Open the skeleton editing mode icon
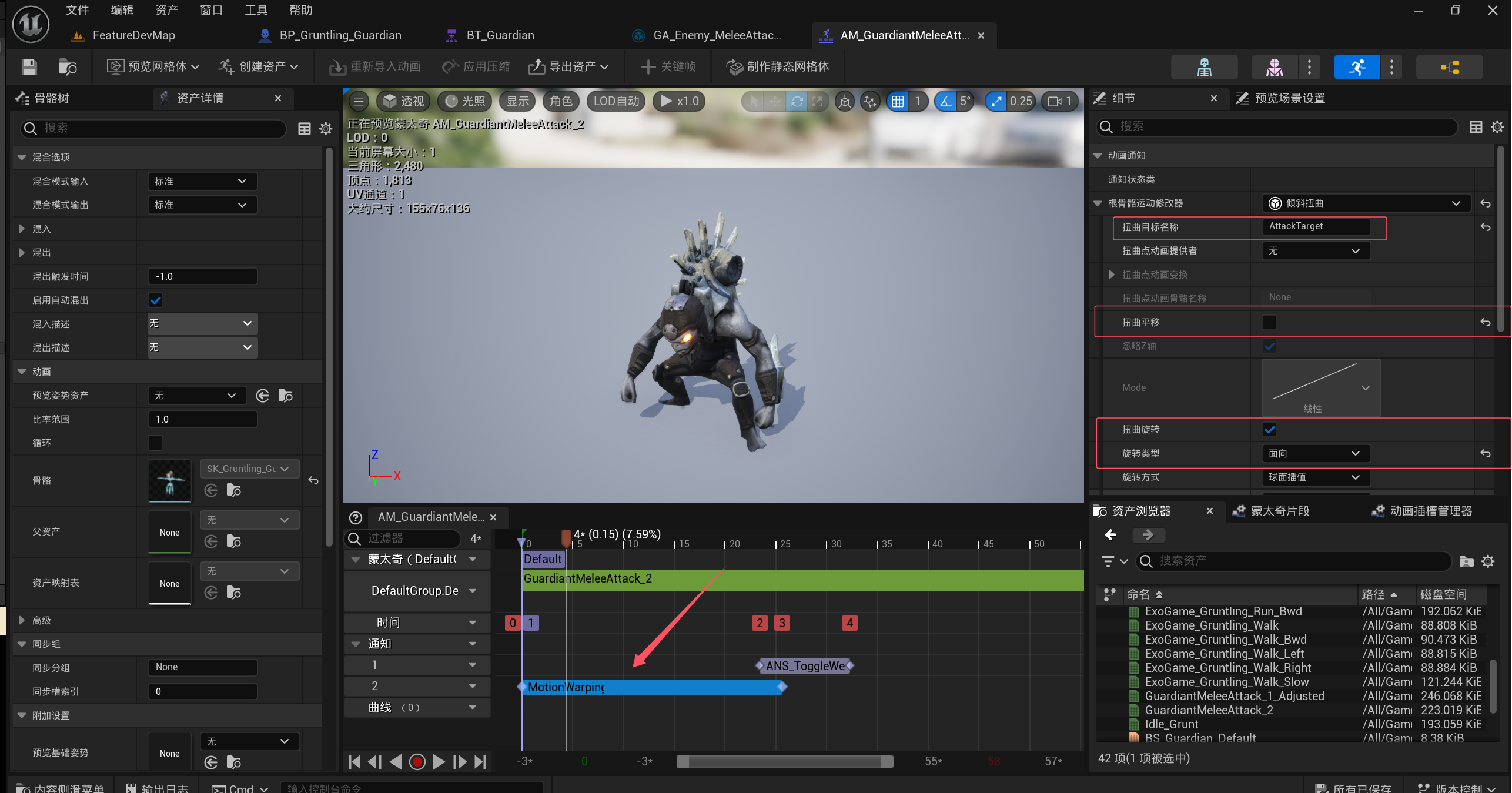The image size is (1512, 793). point(1204,67)
